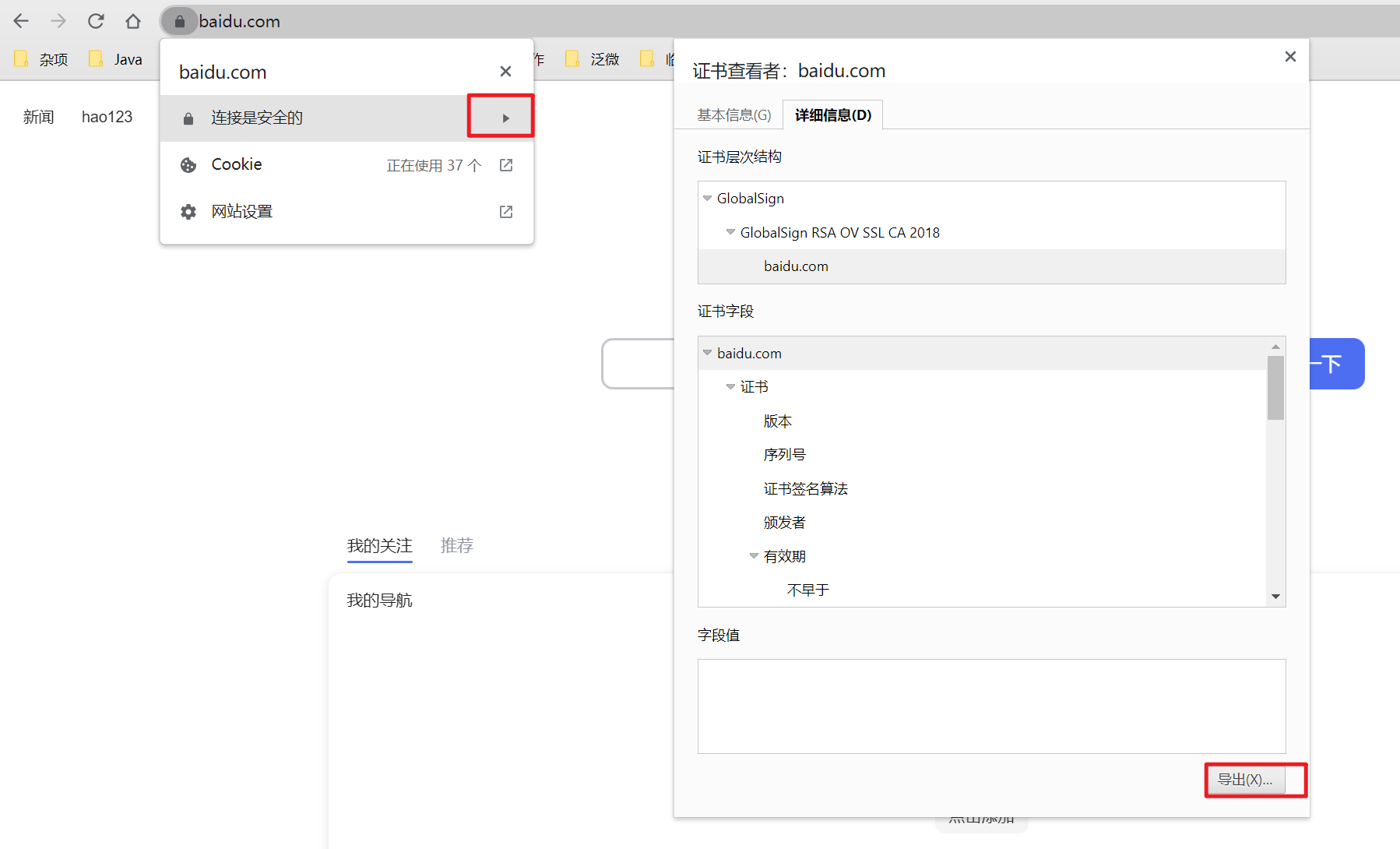Click the Baidu search input box
1400x849 pixels.
pyautogui.click(x=638, y=364)
